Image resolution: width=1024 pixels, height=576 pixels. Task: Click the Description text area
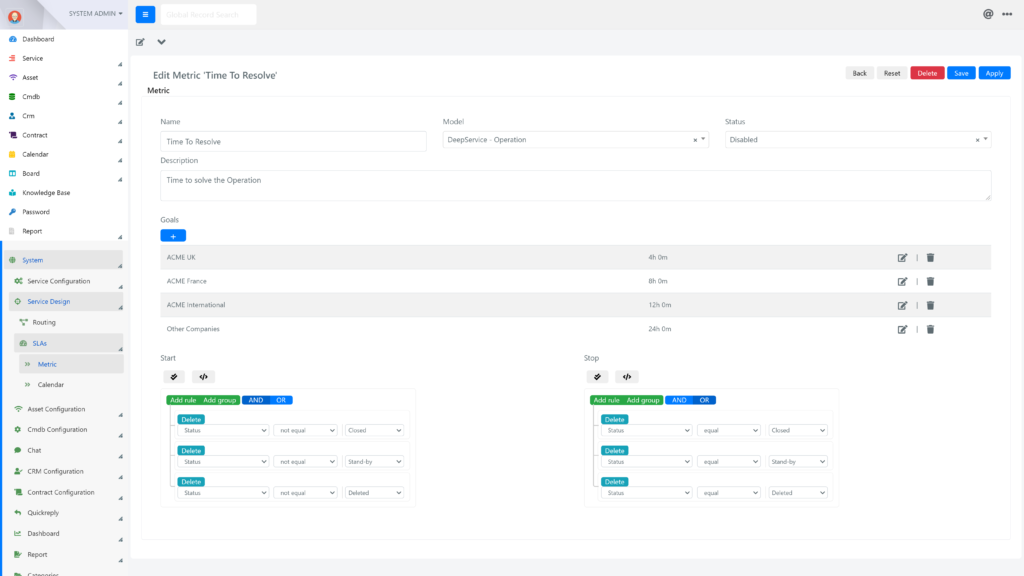pos(575,185)
